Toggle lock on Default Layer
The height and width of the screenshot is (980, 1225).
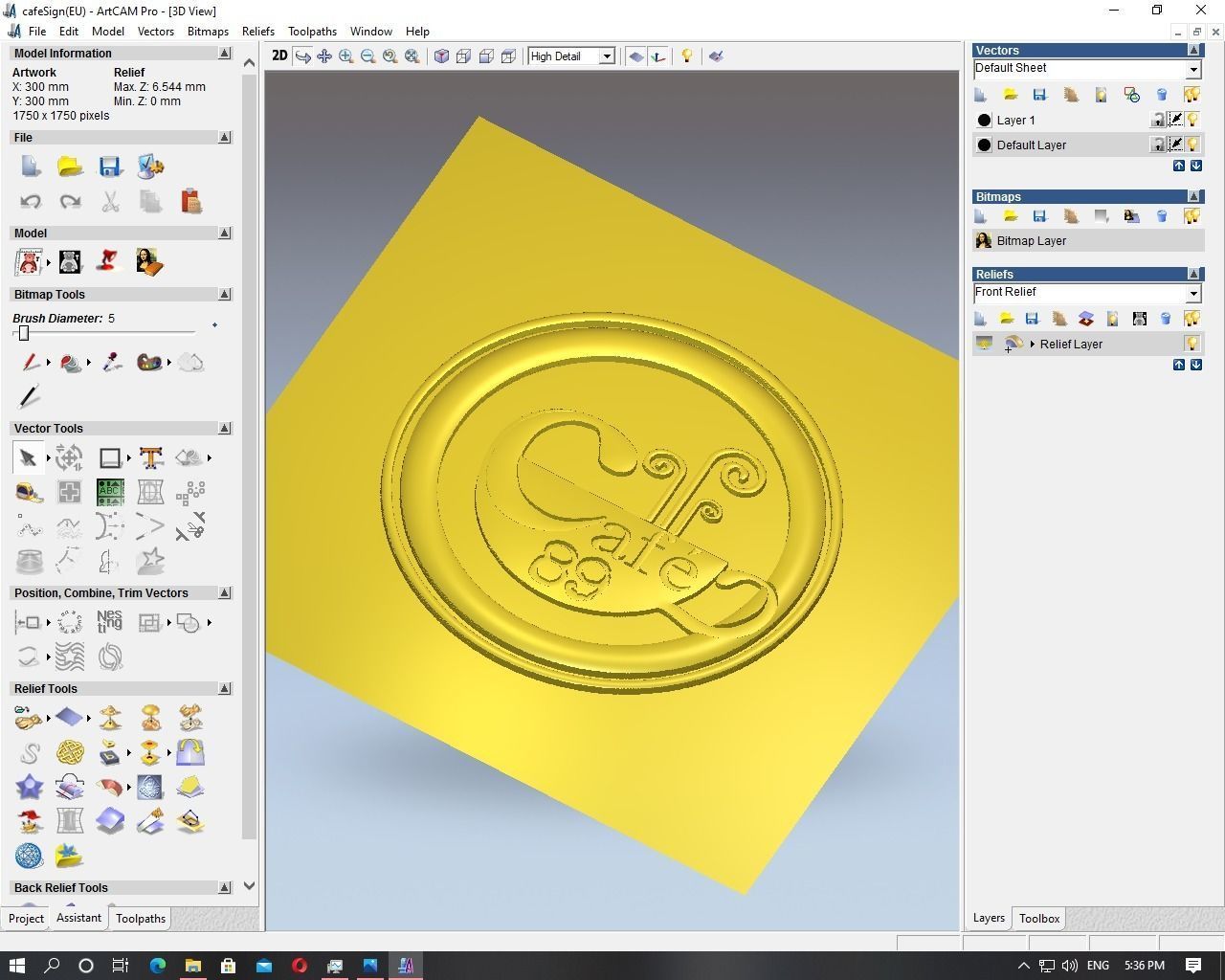pos(1158,145)
